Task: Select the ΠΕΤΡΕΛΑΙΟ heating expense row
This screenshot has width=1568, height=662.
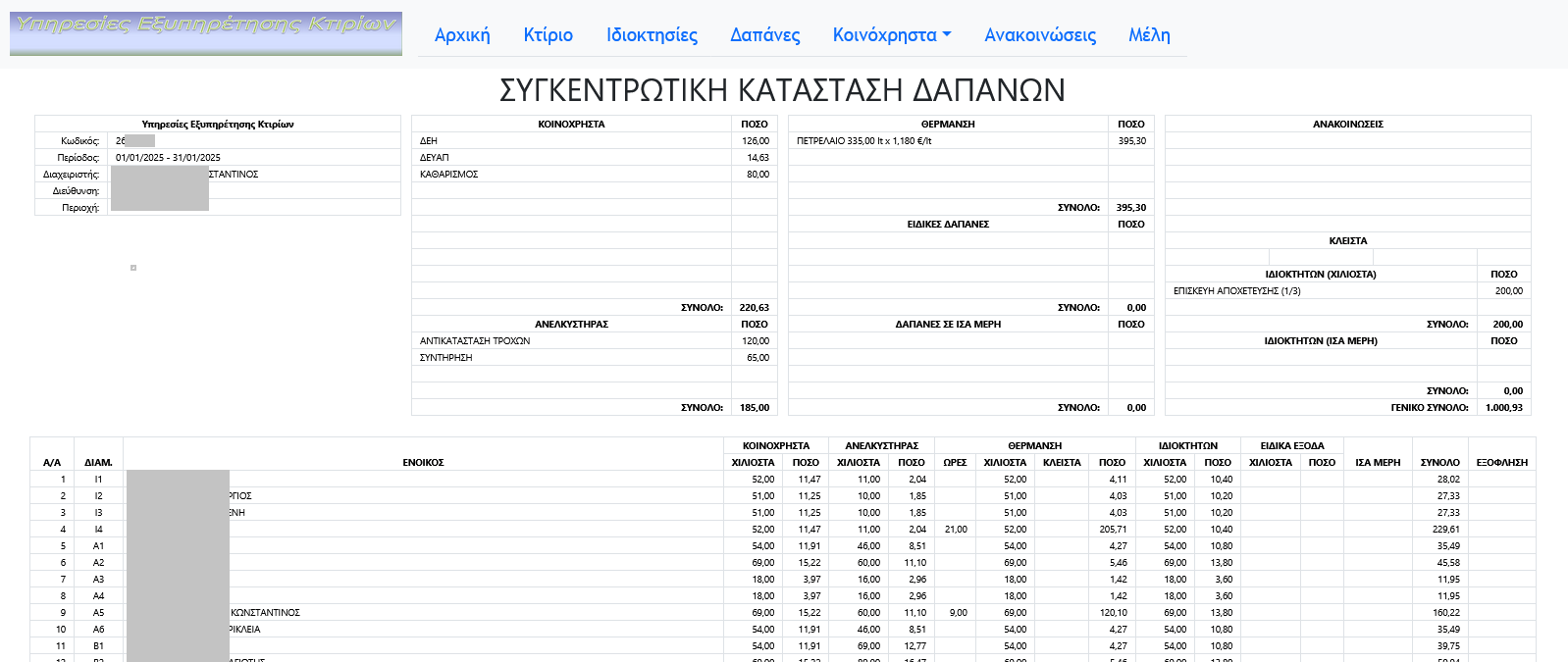Action: pos(863,141)
